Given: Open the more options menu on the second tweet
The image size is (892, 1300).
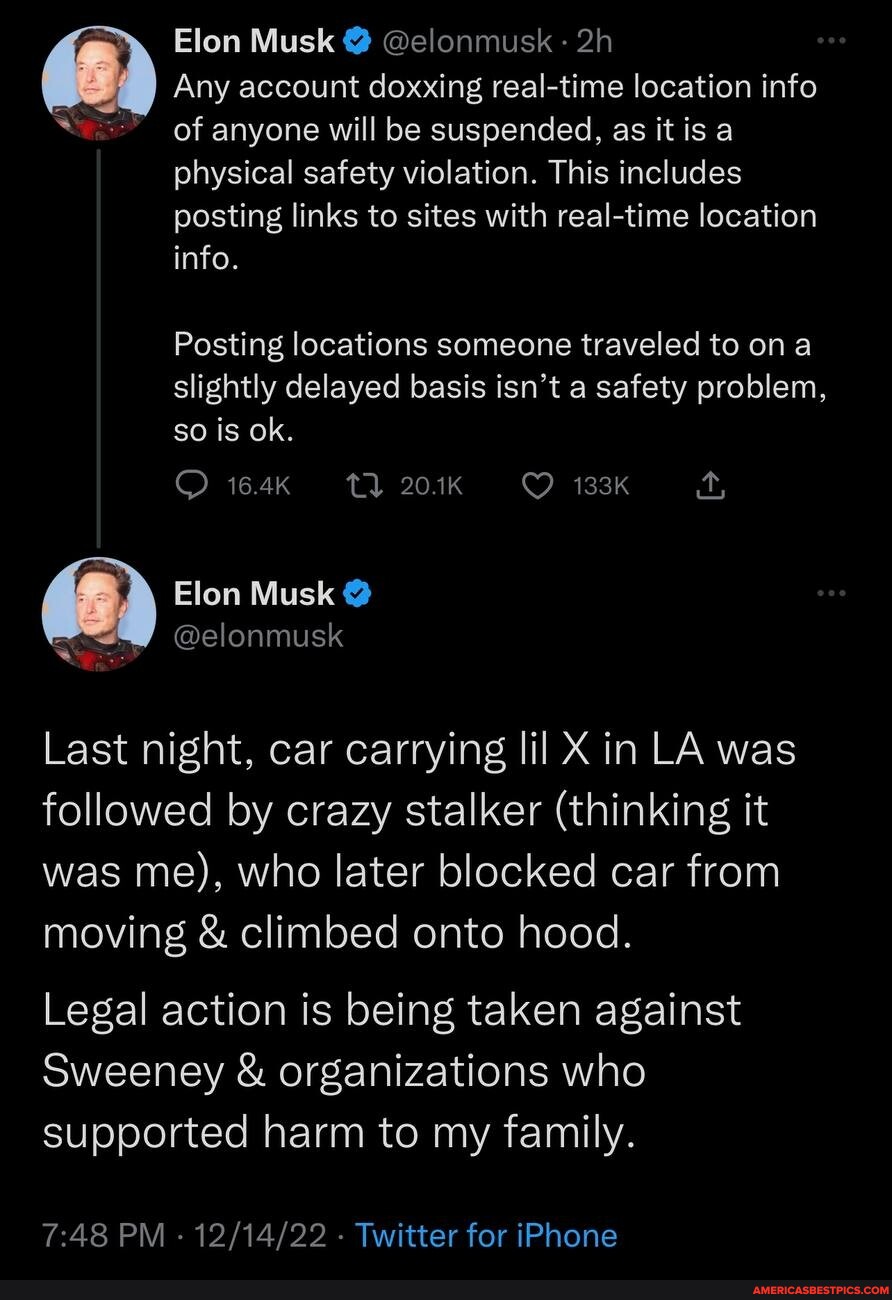Looking at the screenshot, I should pyautogui.click(x=832, y=592).
